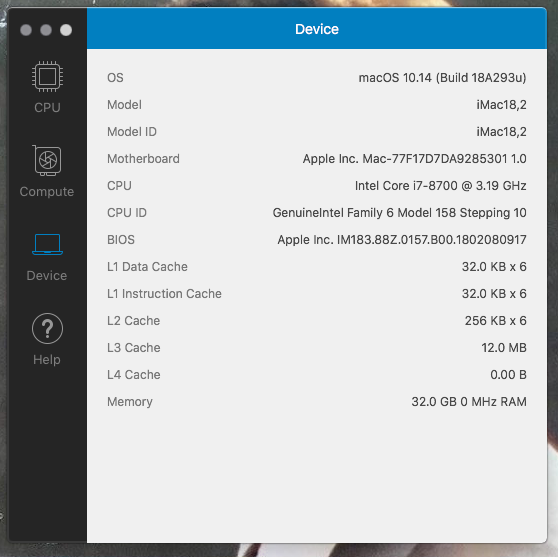The image size is (558, 557).
Task: Click the Motherboard row label
Action: (143, 159)
